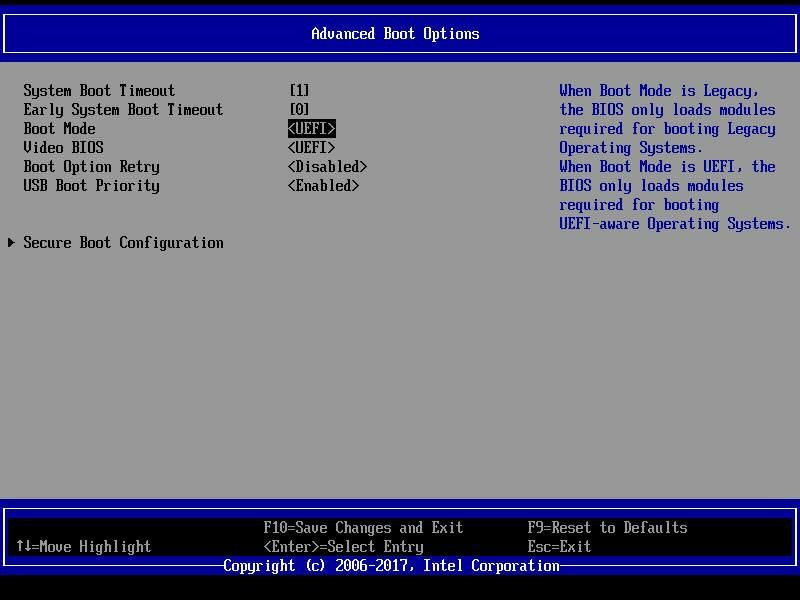The height and width of the screenshot is (600, 800).
Task: Click F10=Save Changes and Exit hint
Action: pyautogui.click(x=363, y=528)
